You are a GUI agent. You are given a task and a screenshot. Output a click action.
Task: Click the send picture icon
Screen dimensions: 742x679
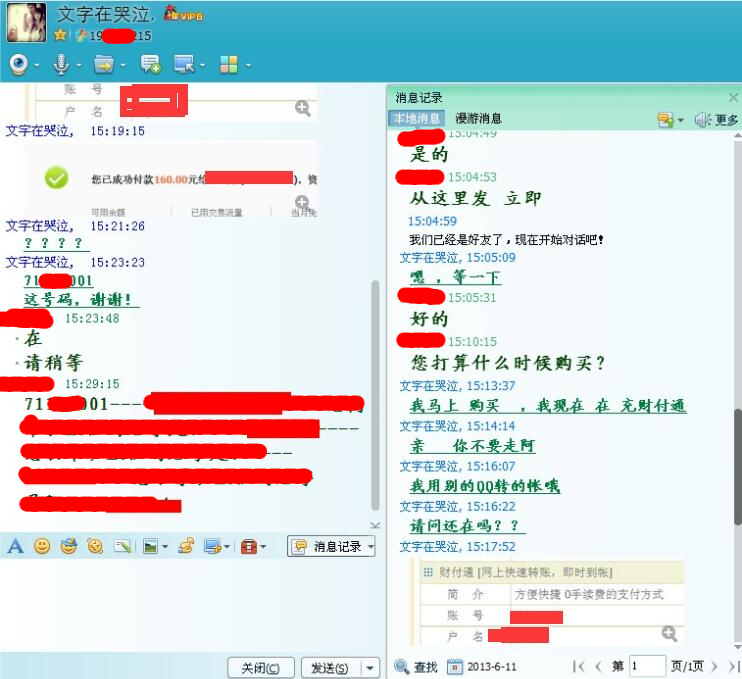pos(150,546)
